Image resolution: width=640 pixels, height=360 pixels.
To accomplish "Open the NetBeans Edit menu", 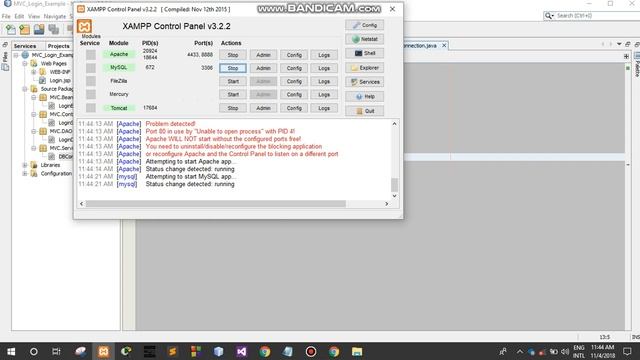I will [19, 16].
